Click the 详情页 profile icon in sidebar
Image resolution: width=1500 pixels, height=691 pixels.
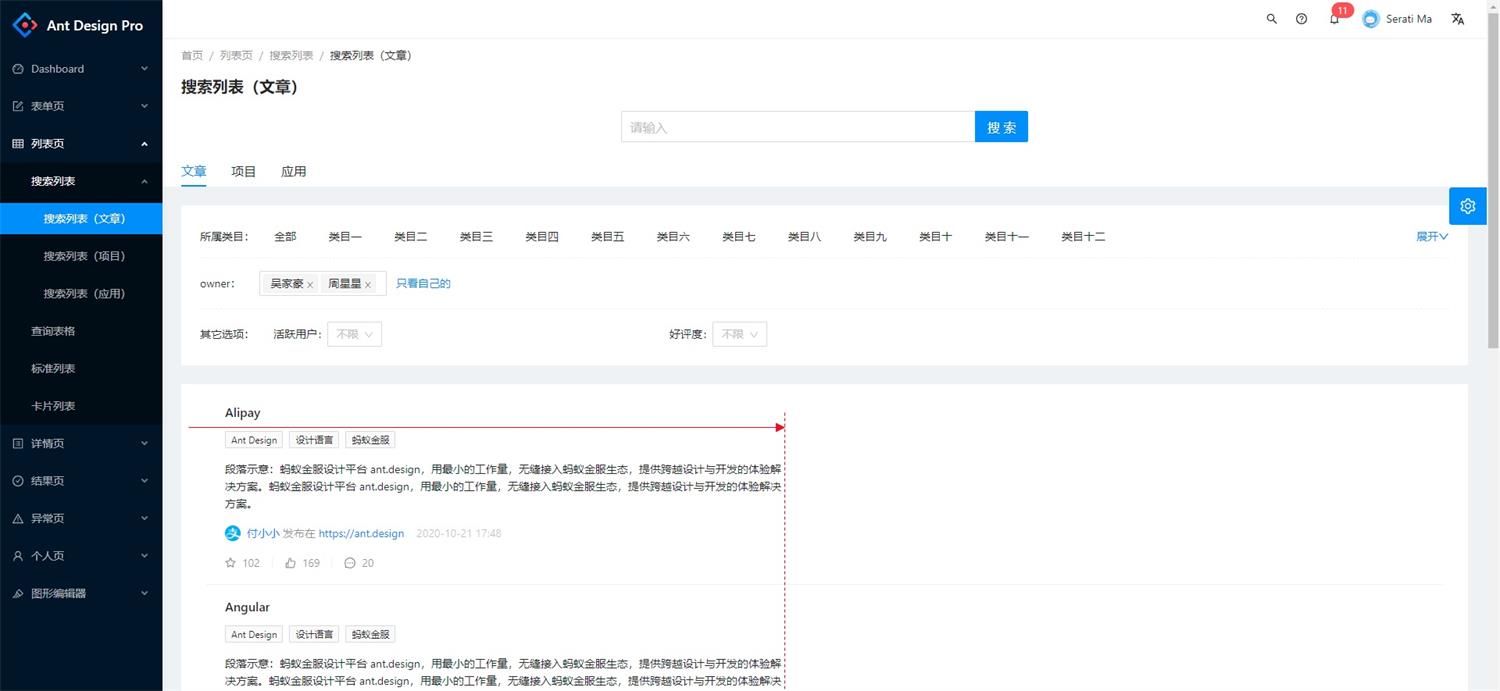[18, 443]
